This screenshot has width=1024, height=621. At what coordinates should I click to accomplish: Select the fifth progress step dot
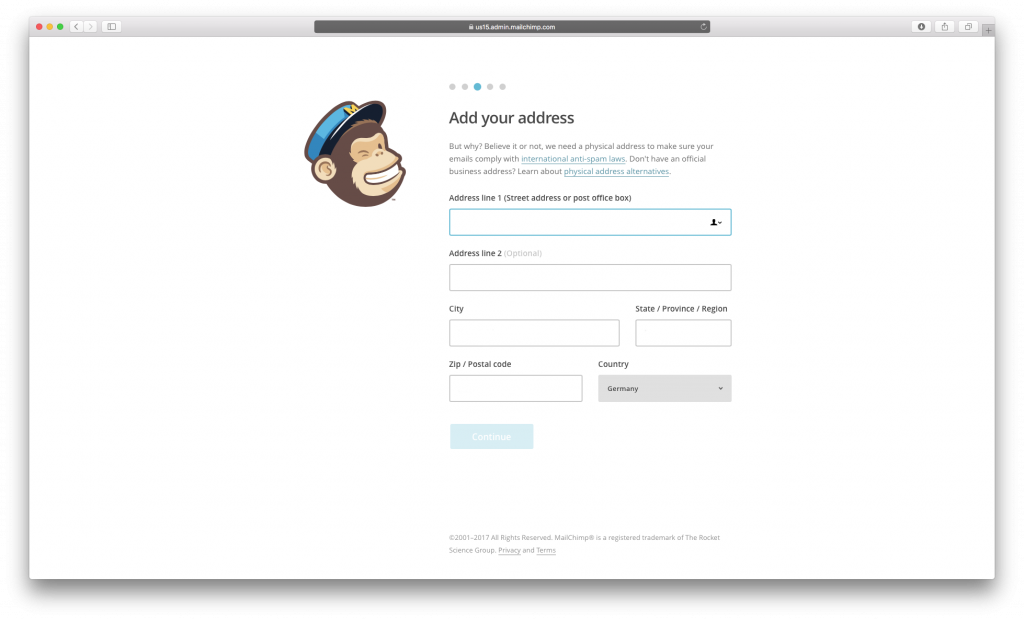pos(502,87)
